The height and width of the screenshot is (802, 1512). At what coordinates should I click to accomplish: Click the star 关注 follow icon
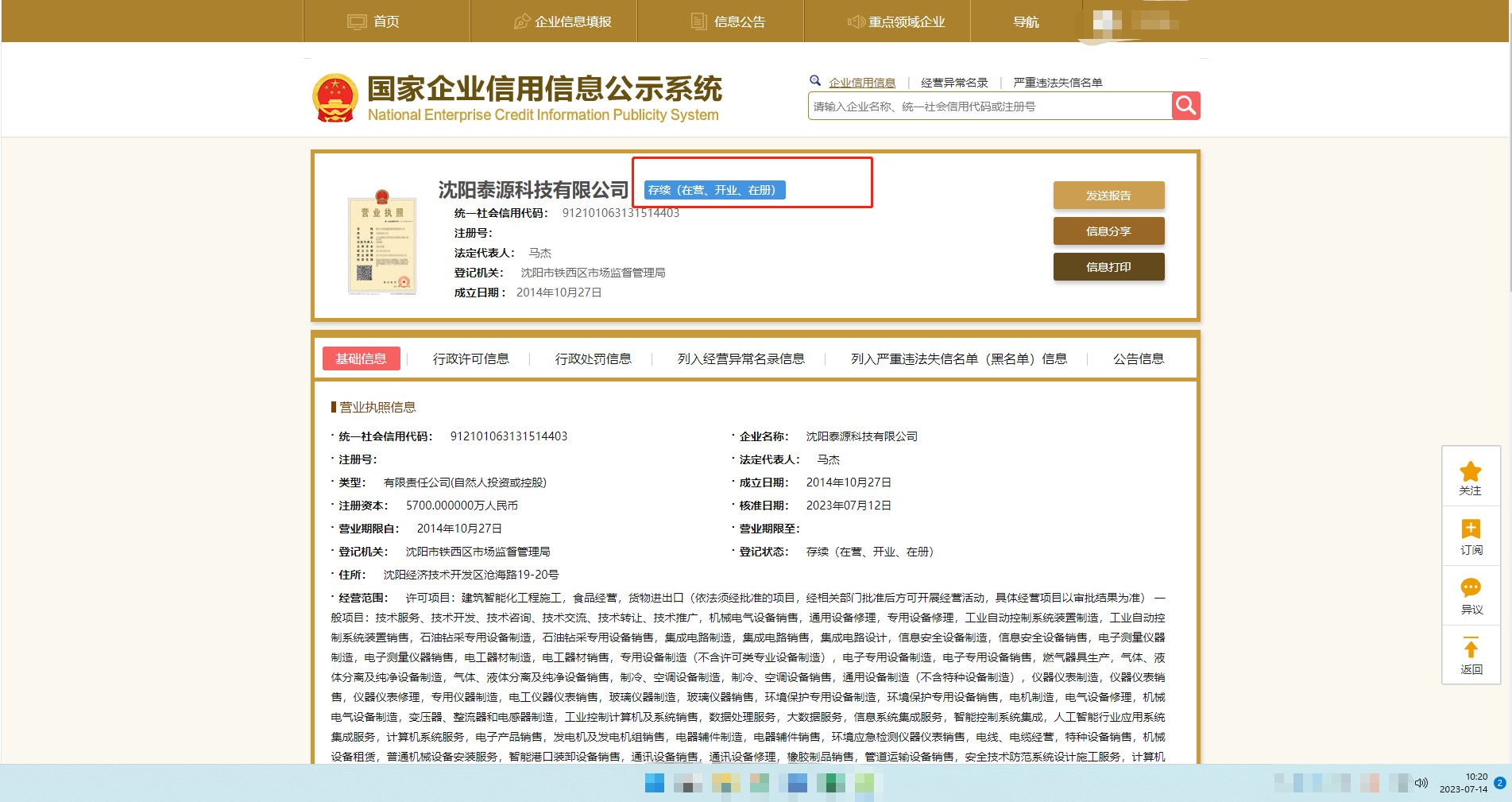1470,471
